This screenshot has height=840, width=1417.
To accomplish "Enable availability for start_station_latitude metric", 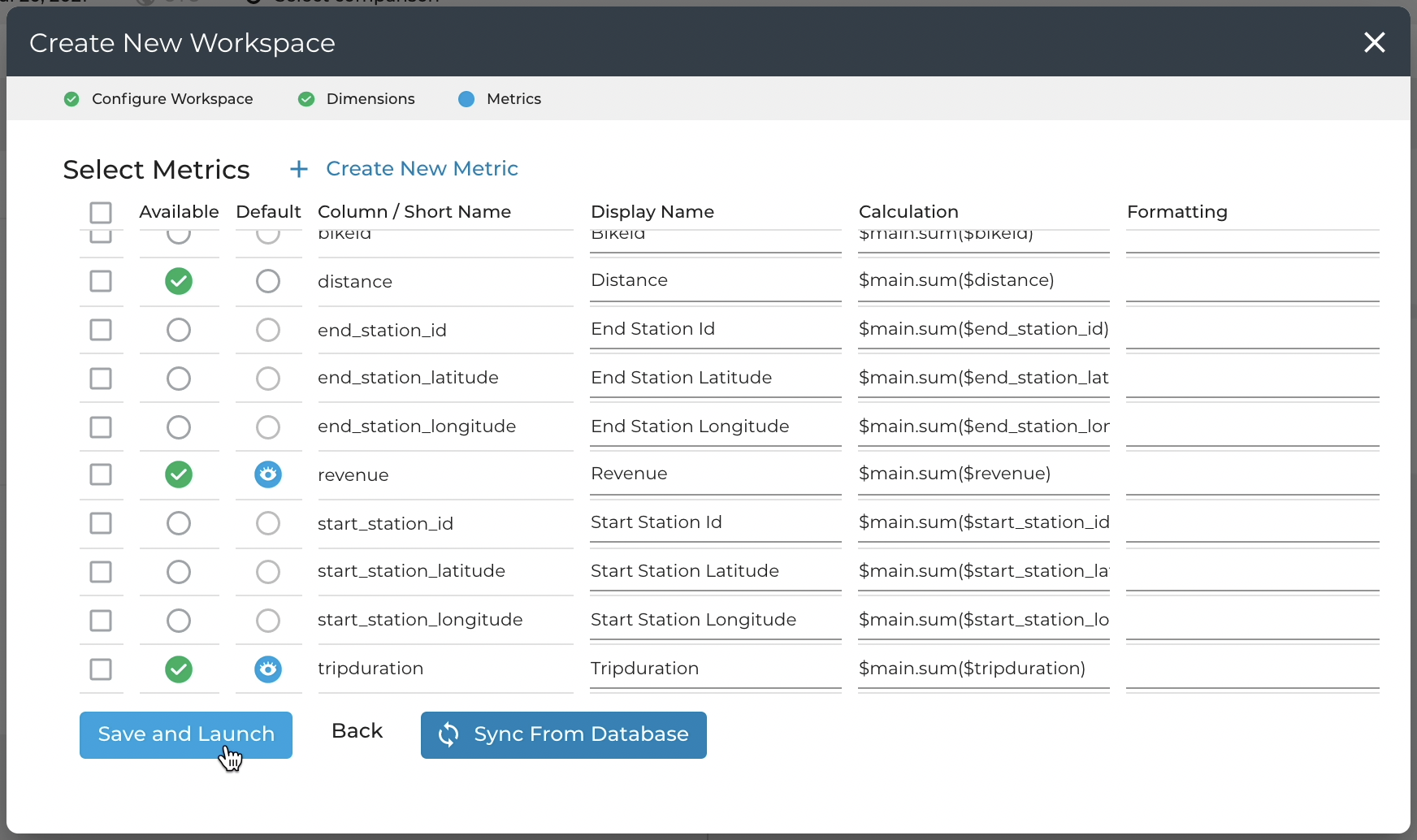I will [179, 572].
